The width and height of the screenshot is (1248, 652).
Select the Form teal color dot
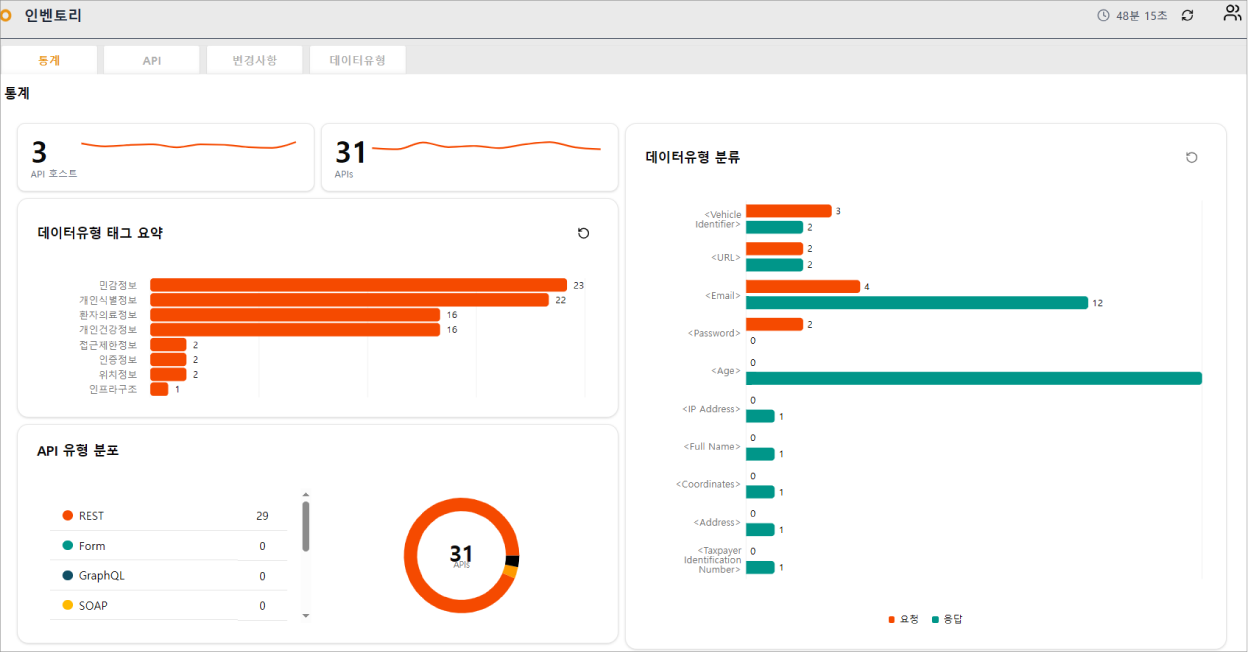click(68, 546)
